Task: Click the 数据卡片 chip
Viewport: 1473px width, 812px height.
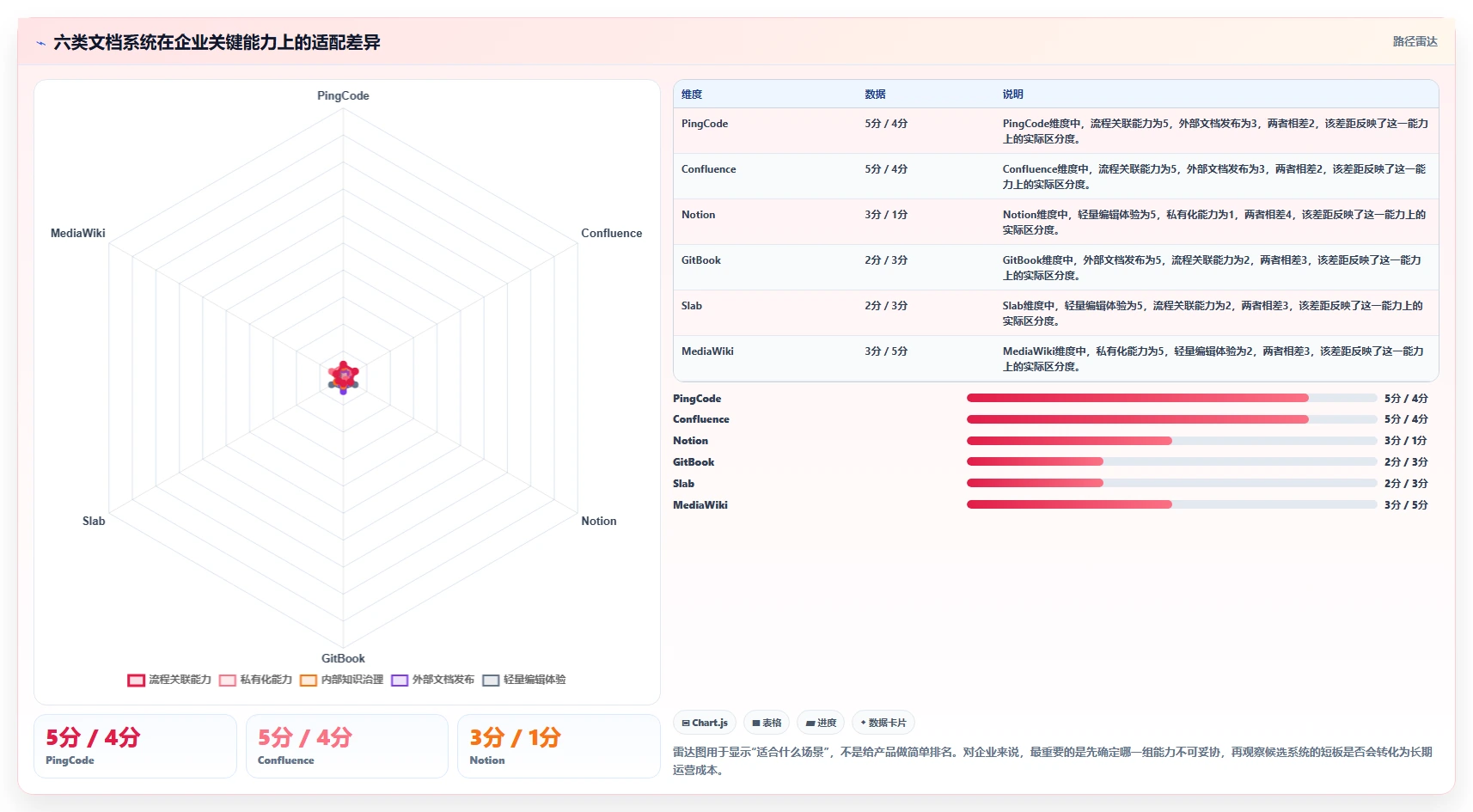Action: (x=883, y=723)
